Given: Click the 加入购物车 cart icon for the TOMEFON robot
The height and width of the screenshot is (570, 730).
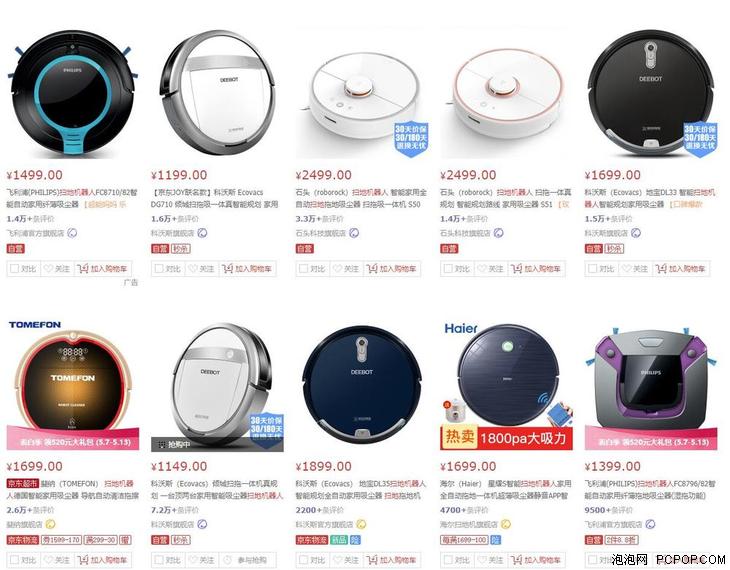Looking at the screenshot, I should 83,559.
